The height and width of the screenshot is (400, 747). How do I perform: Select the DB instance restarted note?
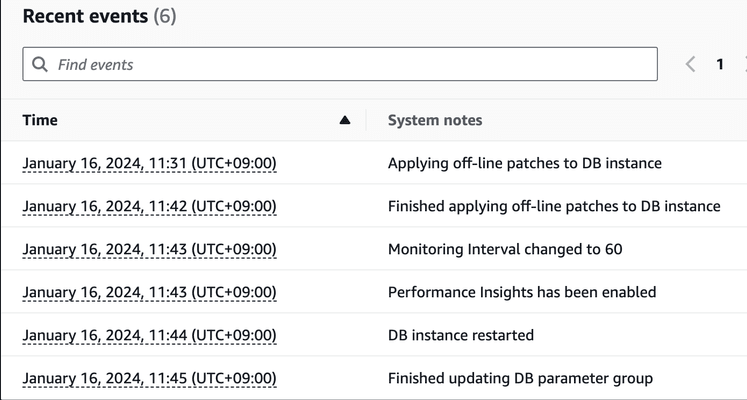461,335
